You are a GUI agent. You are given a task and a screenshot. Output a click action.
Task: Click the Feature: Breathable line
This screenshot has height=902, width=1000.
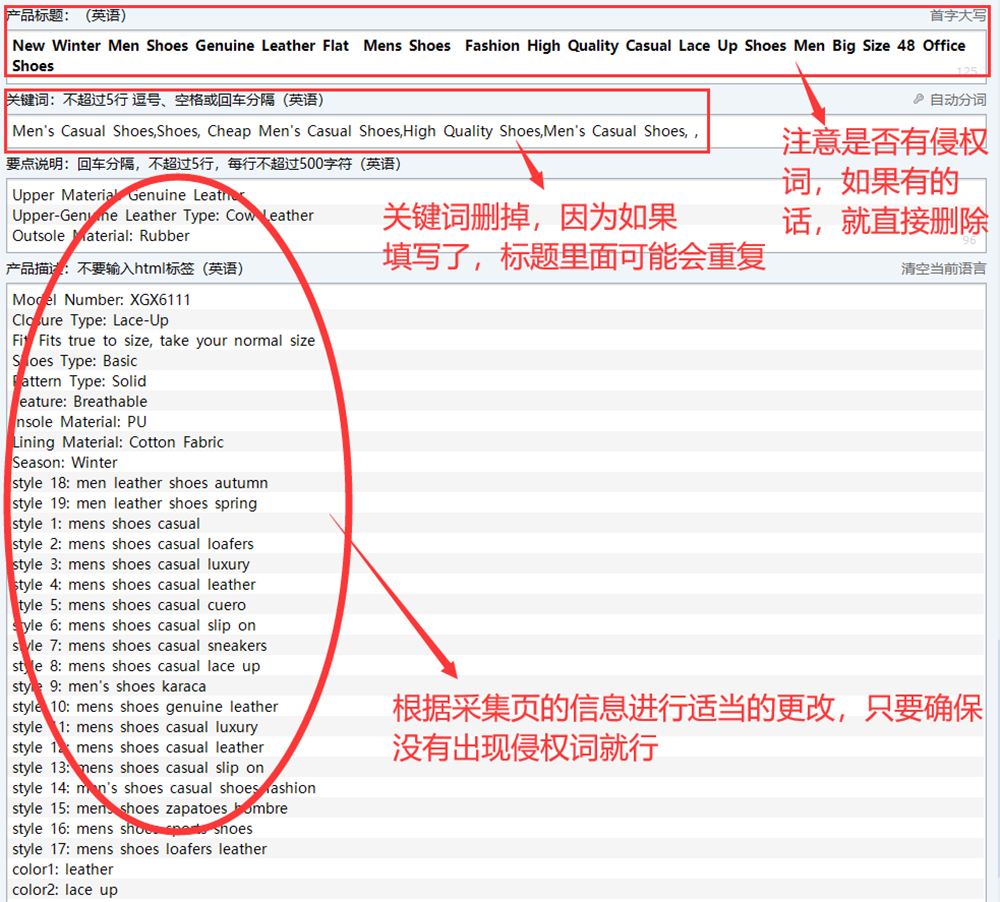(80, 402)
